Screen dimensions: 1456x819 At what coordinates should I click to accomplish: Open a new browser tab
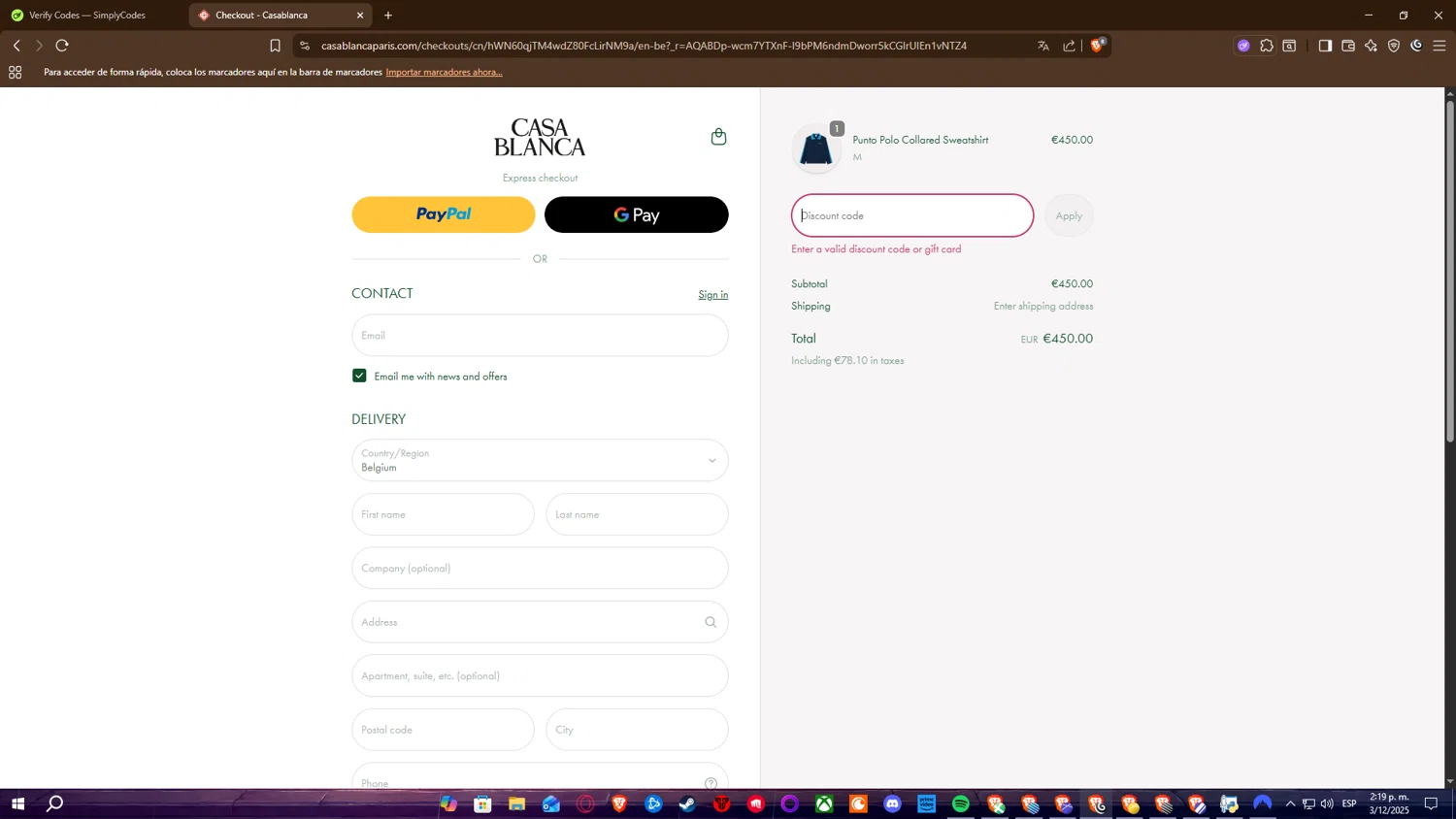(x=388, y=15)
